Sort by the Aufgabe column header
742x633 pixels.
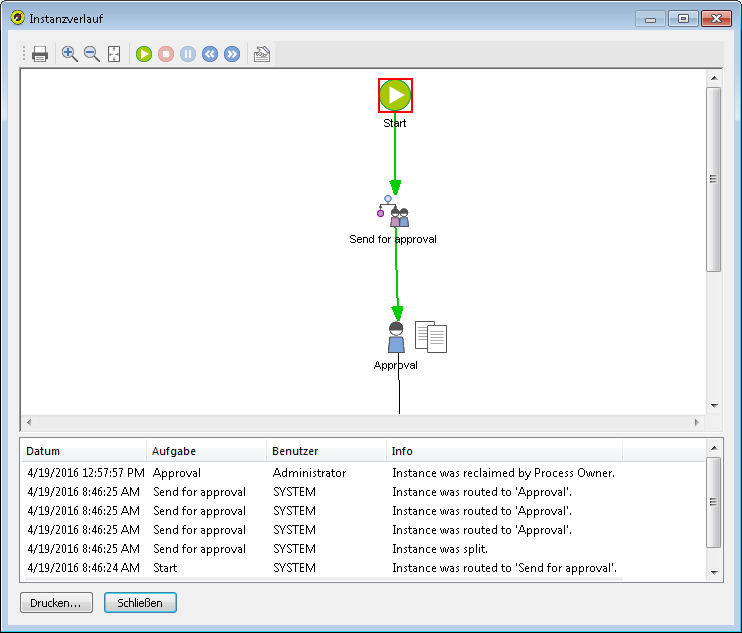pos(206,451)
